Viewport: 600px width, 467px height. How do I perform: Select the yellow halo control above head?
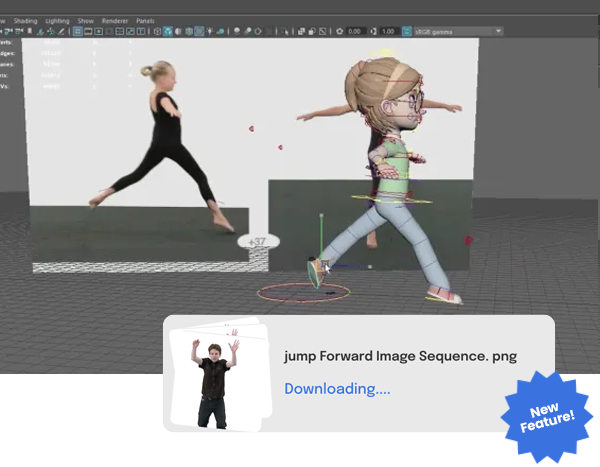384,53
